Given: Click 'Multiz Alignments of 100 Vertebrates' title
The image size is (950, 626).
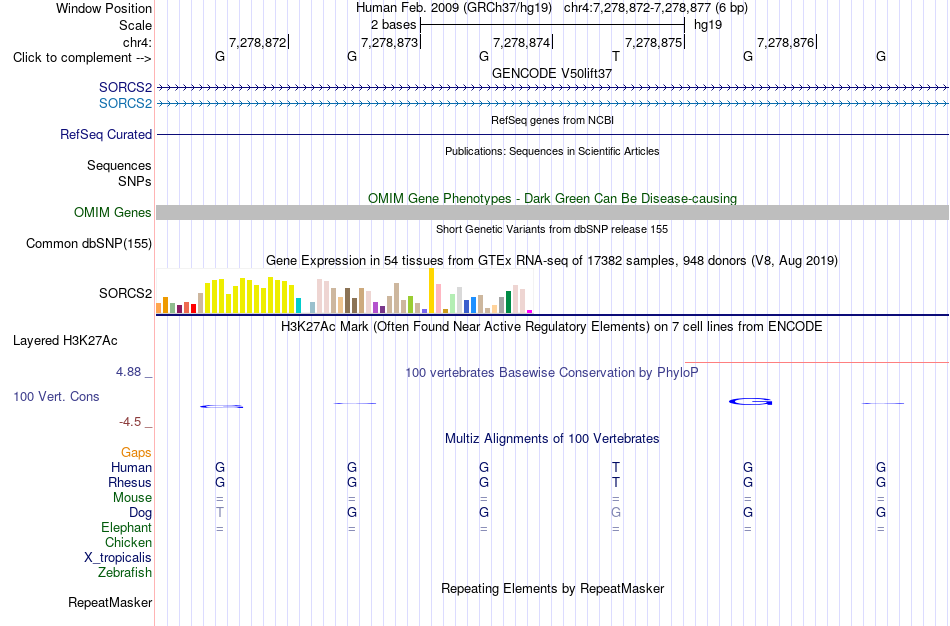Looking at the screenshot, I should pyautogui.click(x=552, y=439).
